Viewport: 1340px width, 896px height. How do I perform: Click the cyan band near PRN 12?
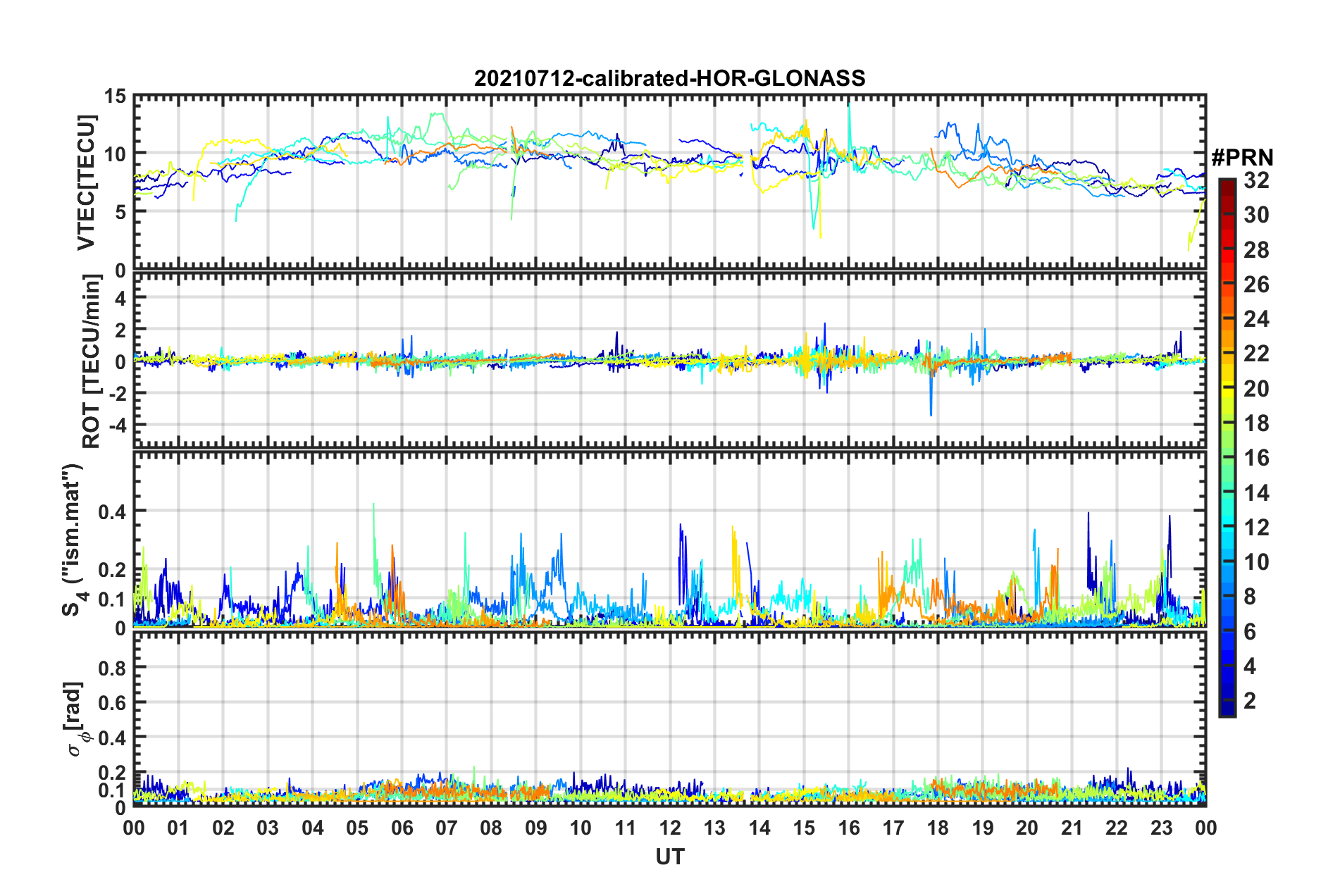pos(1227,527)
